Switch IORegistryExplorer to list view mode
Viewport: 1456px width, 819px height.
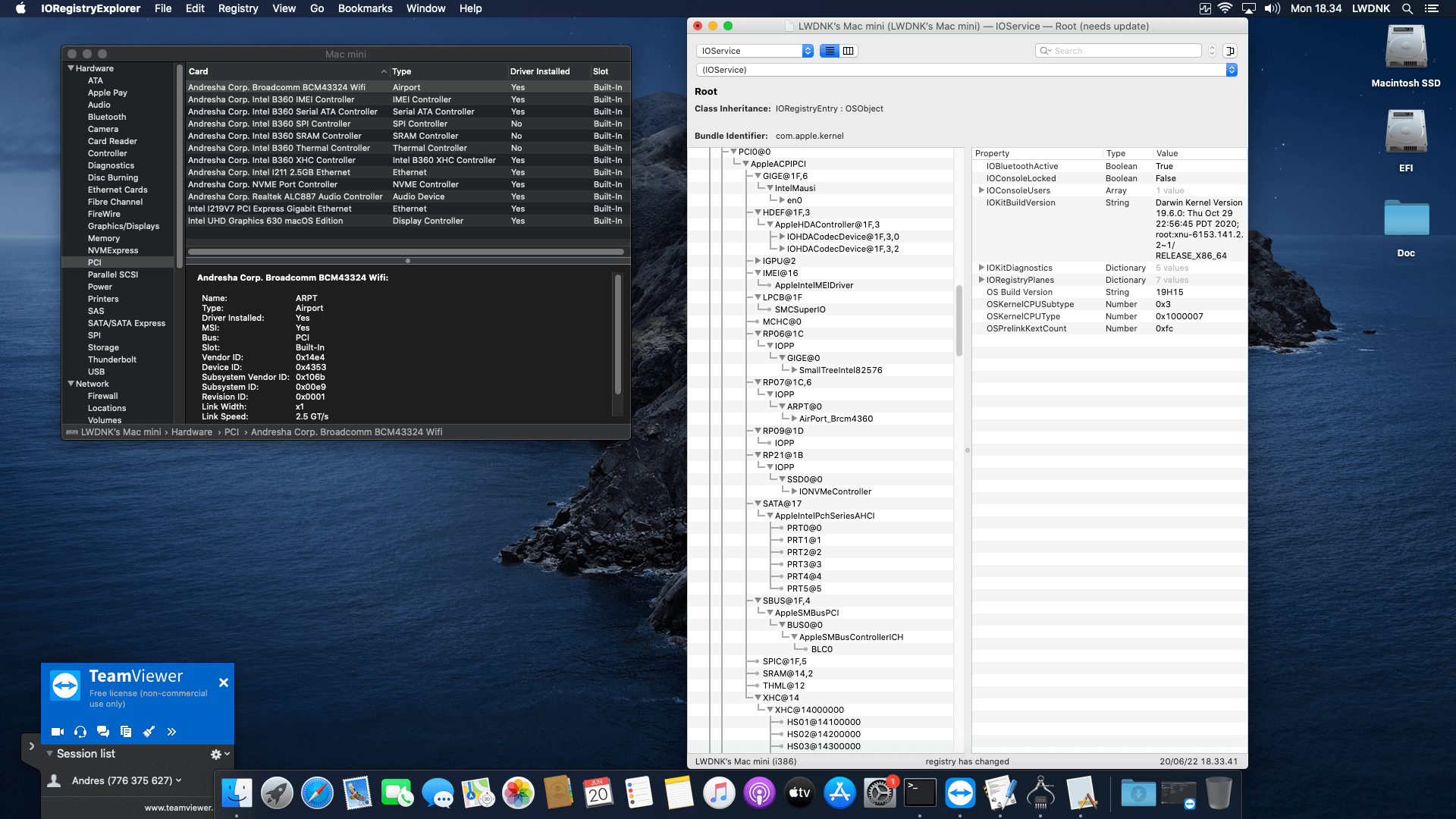pos(830,51)
